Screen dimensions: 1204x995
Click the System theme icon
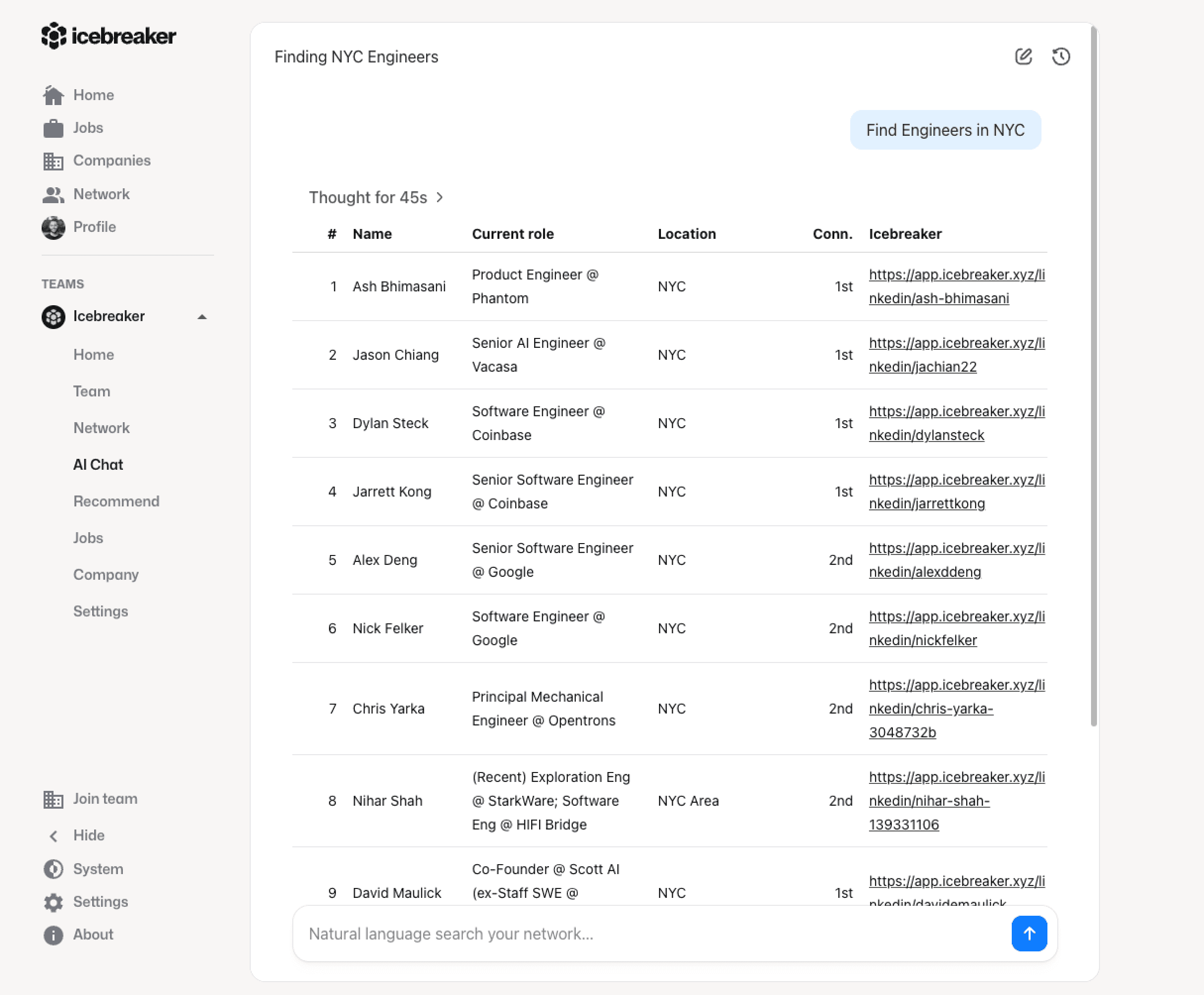(54, 869)
